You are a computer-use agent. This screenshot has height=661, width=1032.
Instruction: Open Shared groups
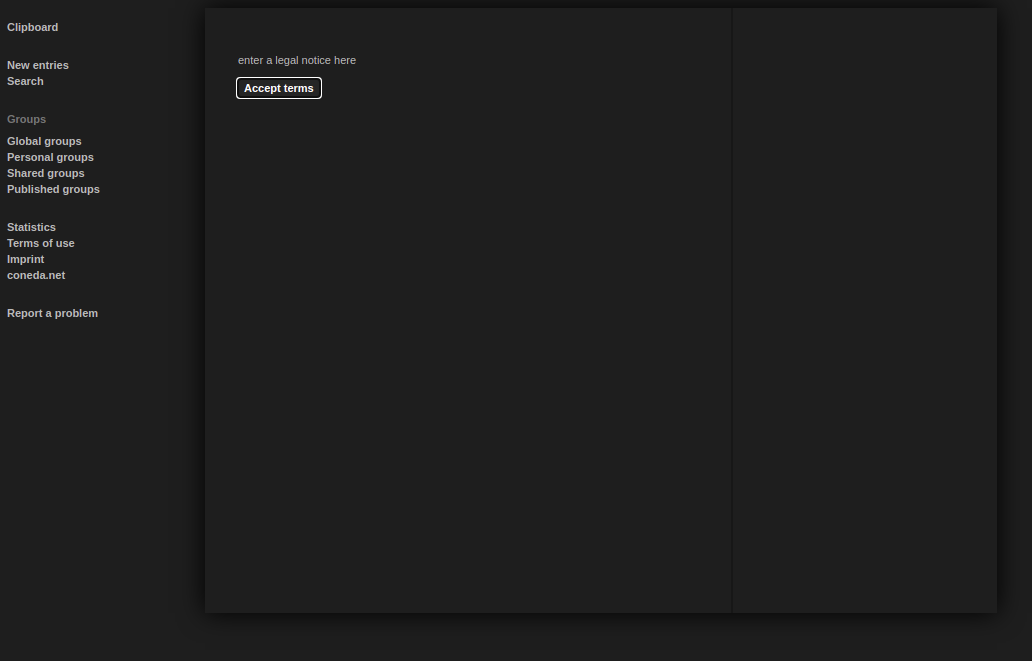point(45,173)
